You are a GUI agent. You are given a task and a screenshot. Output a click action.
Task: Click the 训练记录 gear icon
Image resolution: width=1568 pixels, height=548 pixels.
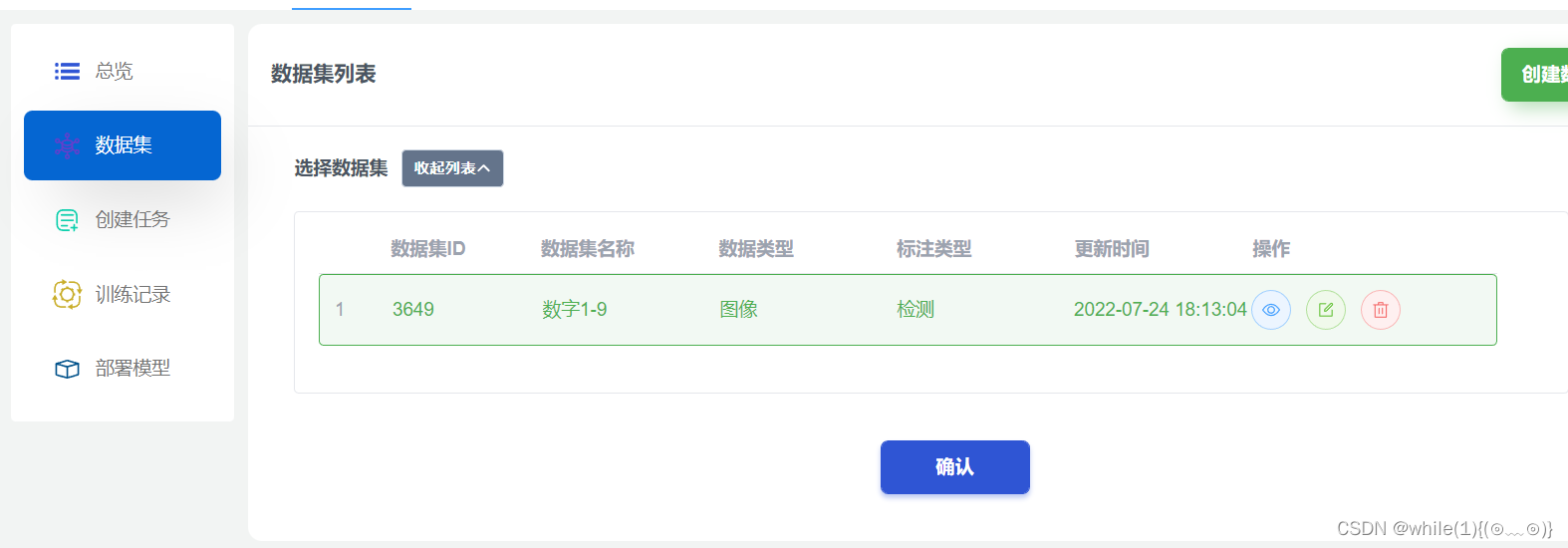coord(67,294)
